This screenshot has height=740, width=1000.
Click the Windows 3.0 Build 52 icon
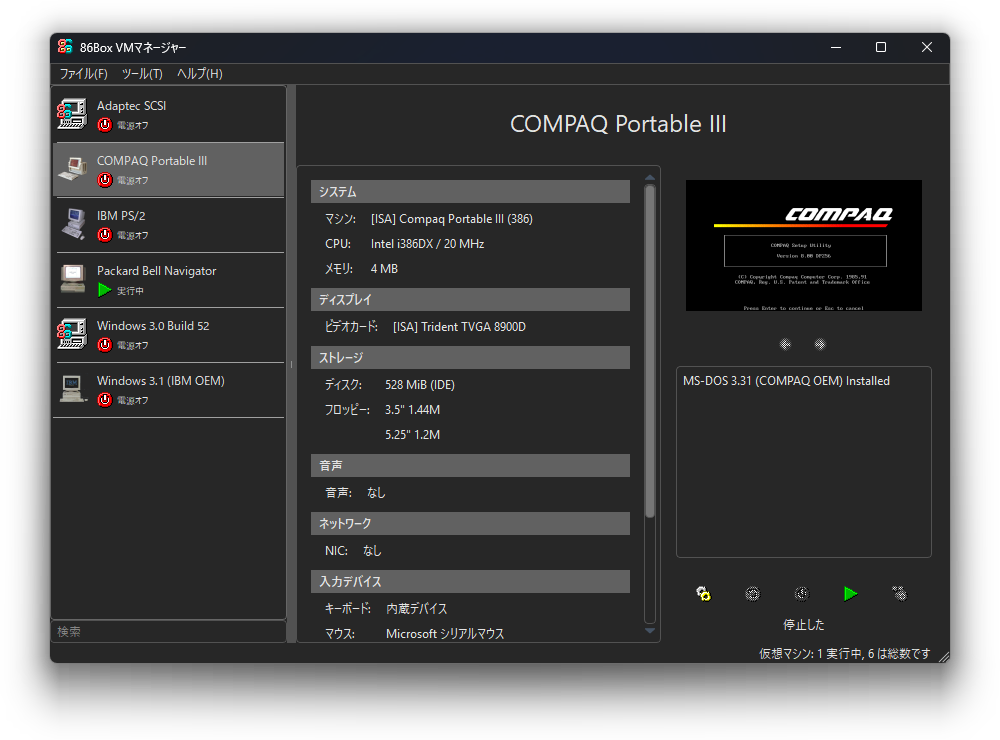coord(72,334)
